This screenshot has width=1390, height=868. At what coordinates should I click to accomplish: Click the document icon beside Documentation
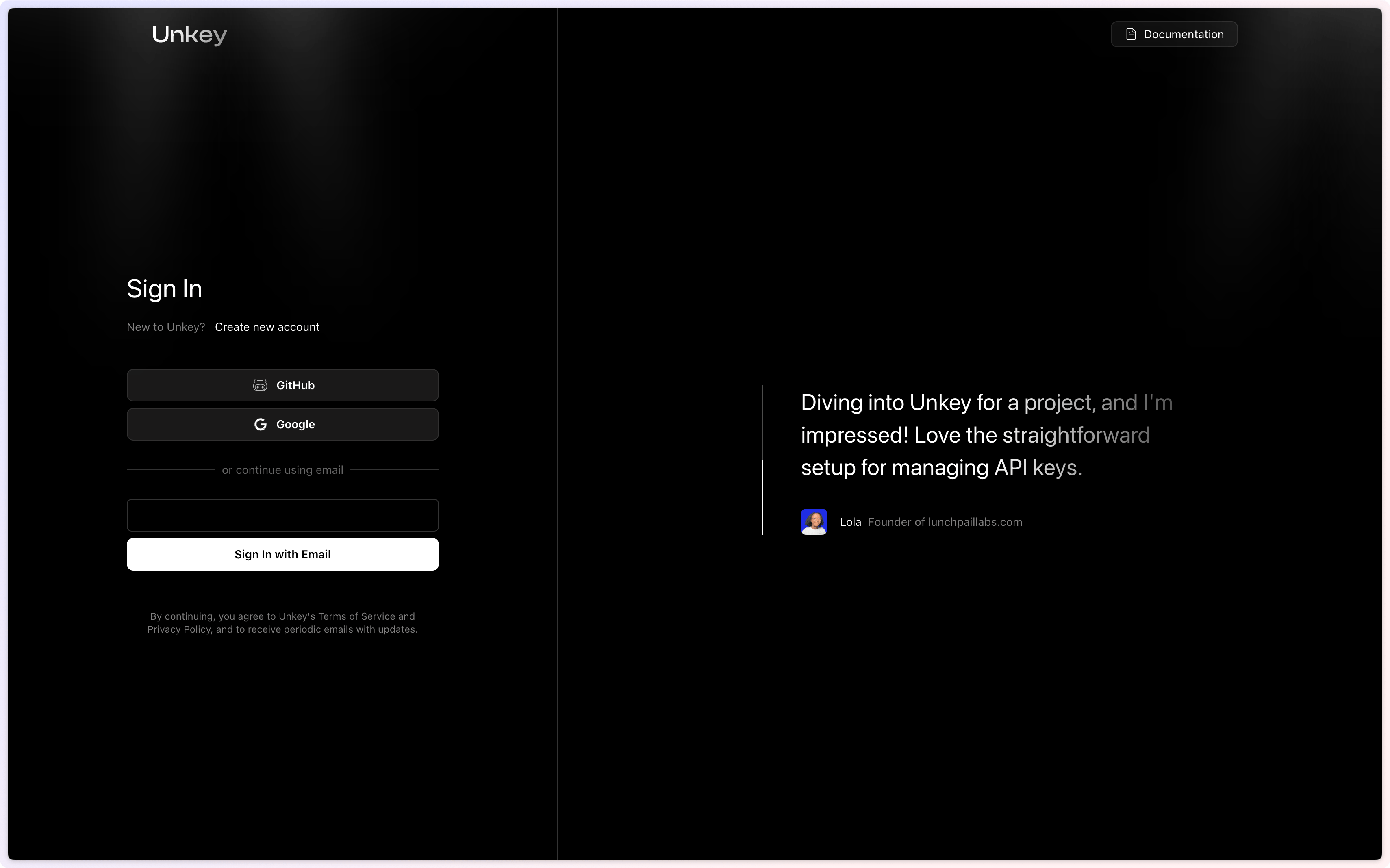[1130, 35]
